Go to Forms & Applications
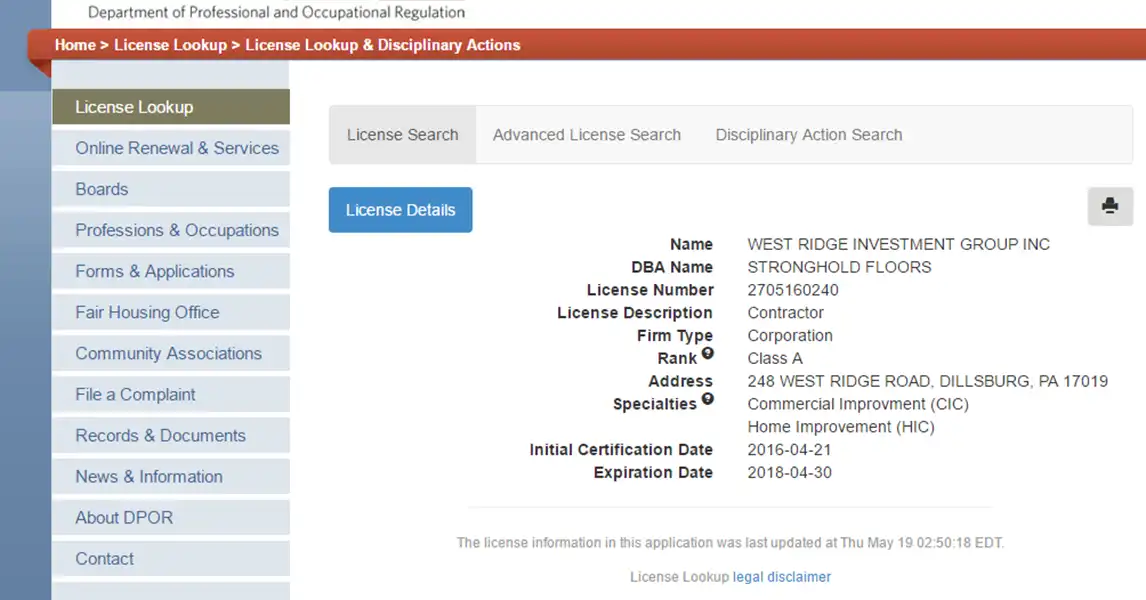1146x600 pixels. click(x=171, y=271)
